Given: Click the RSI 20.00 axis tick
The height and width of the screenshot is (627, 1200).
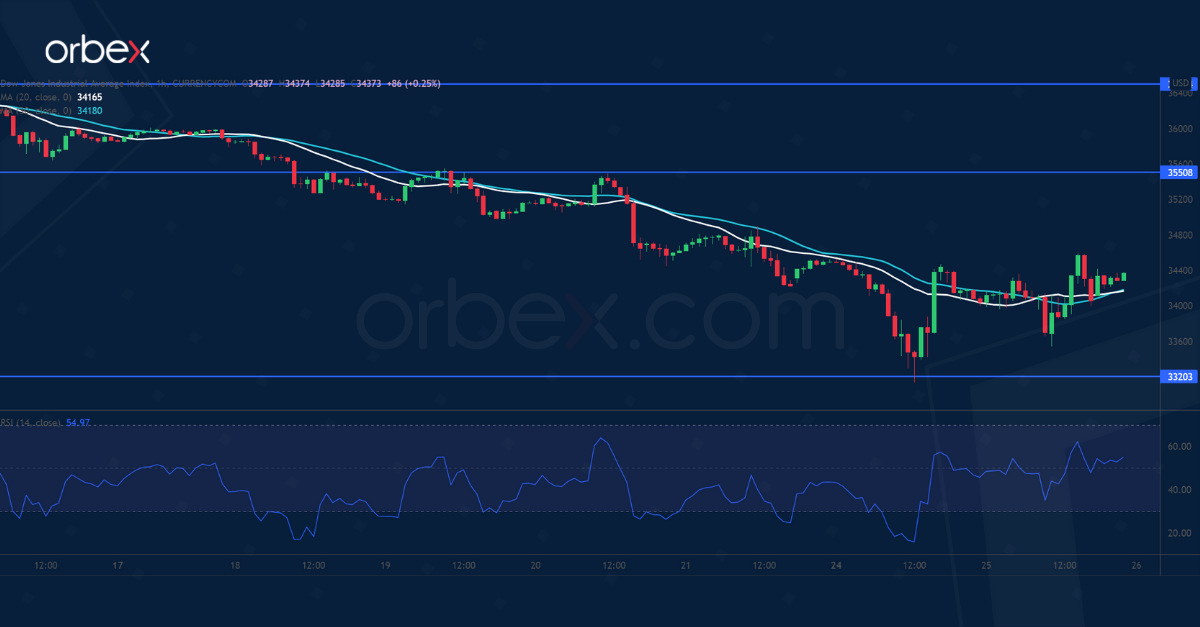Looking at the screenshot, I should 1181,533.
